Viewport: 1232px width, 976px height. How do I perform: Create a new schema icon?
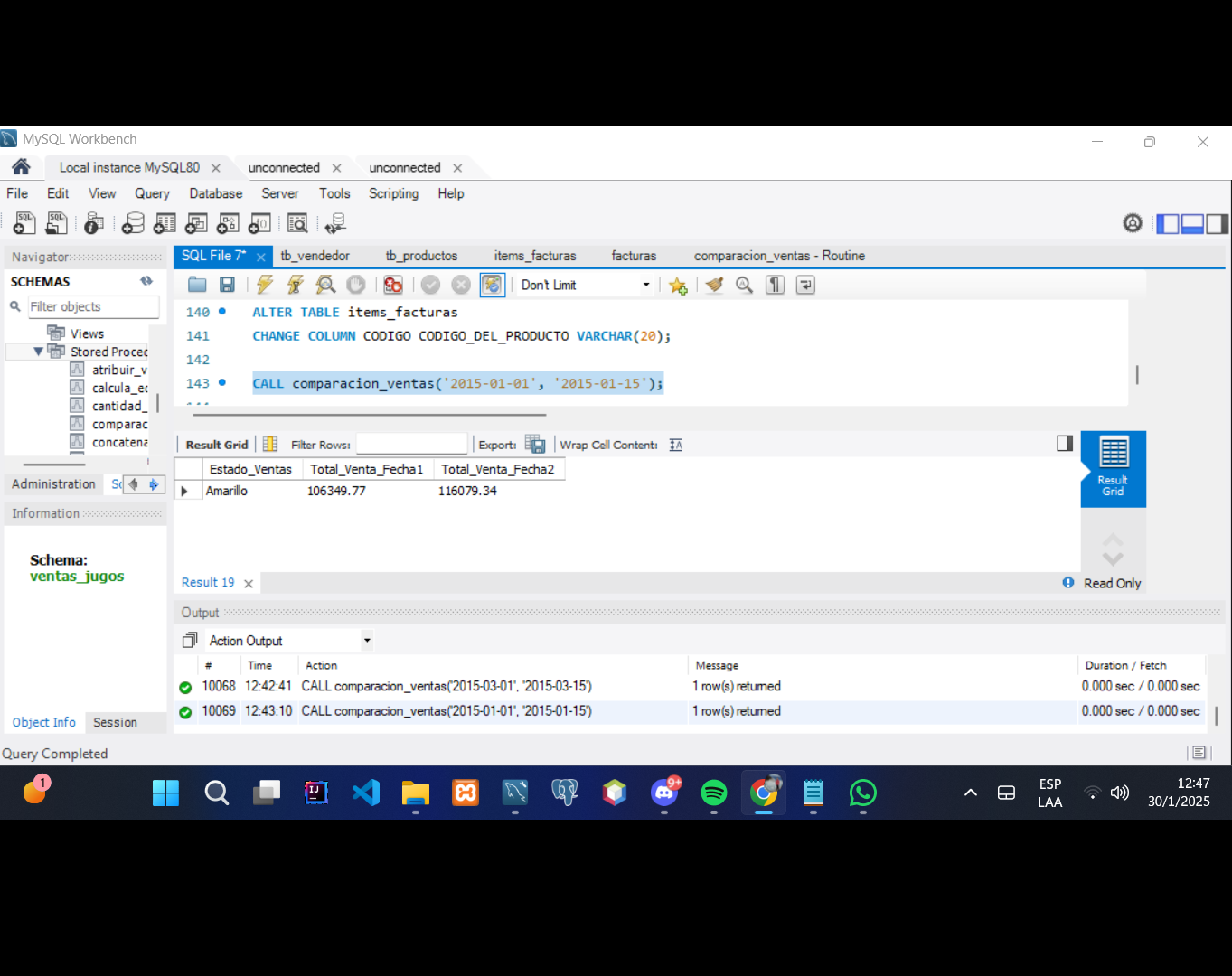[x=133, y=222]
